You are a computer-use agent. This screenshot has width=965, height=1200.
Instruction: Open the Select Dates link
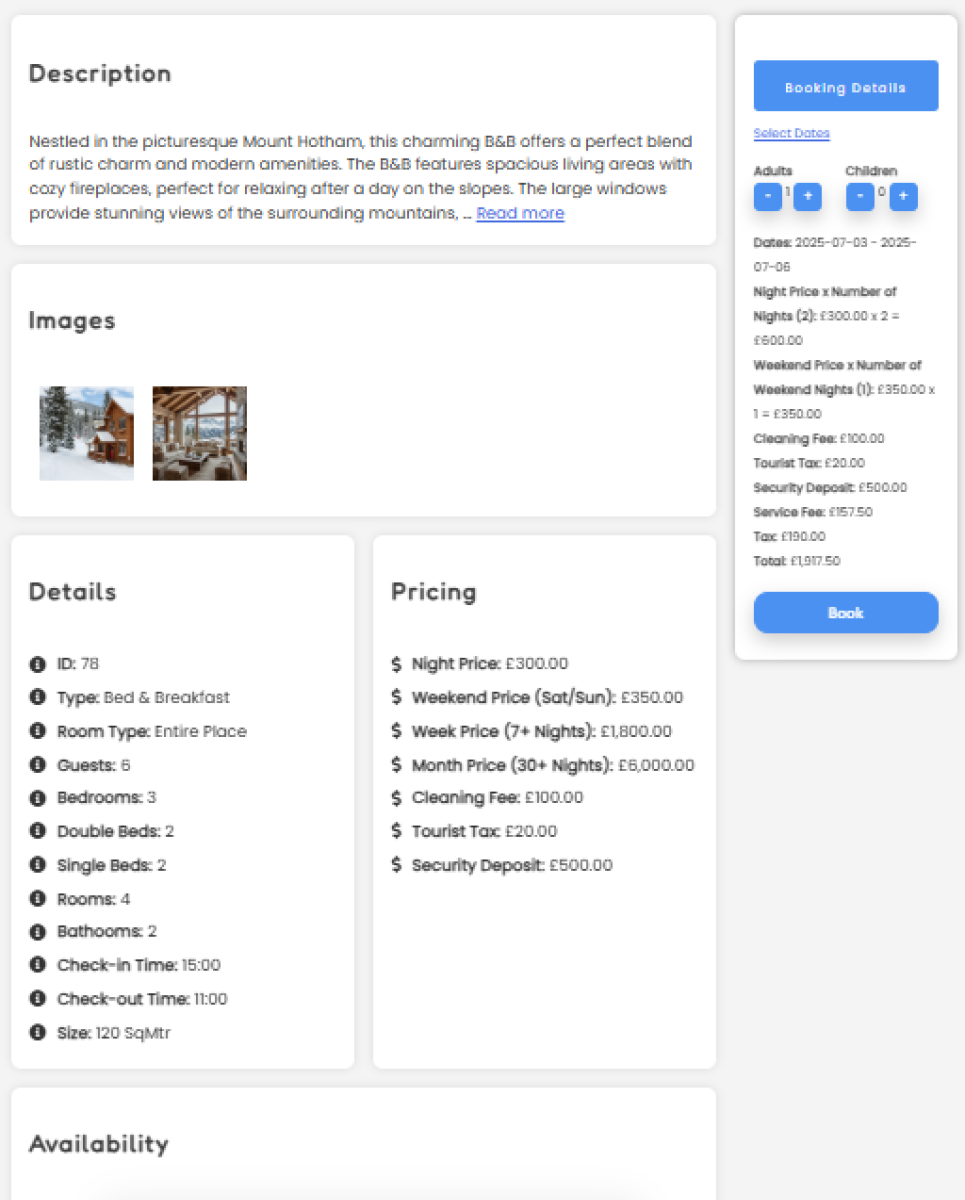tap(791, 134)
